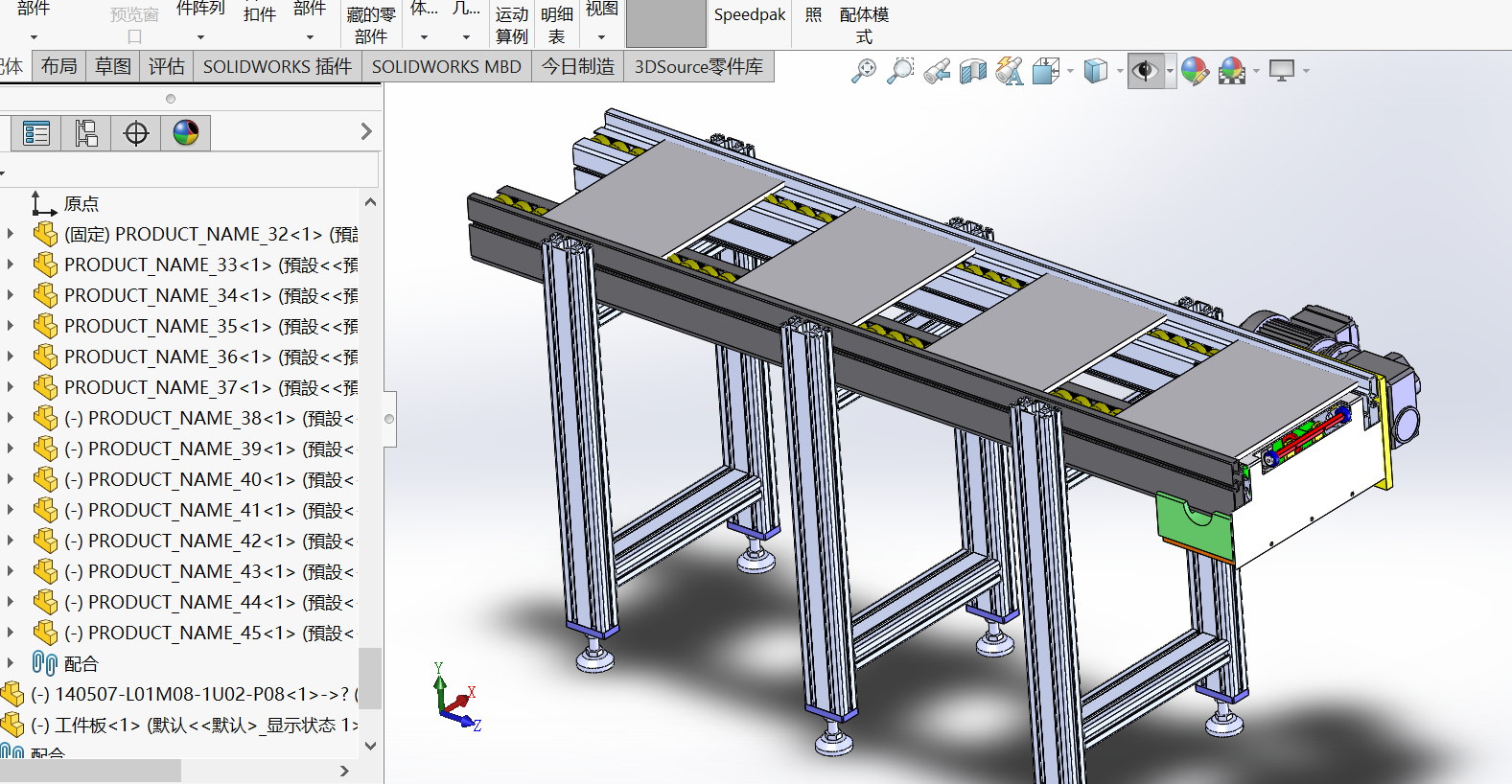
Task: Open dropdown arrow beside Apply Scene
Action: [1255, 71]
